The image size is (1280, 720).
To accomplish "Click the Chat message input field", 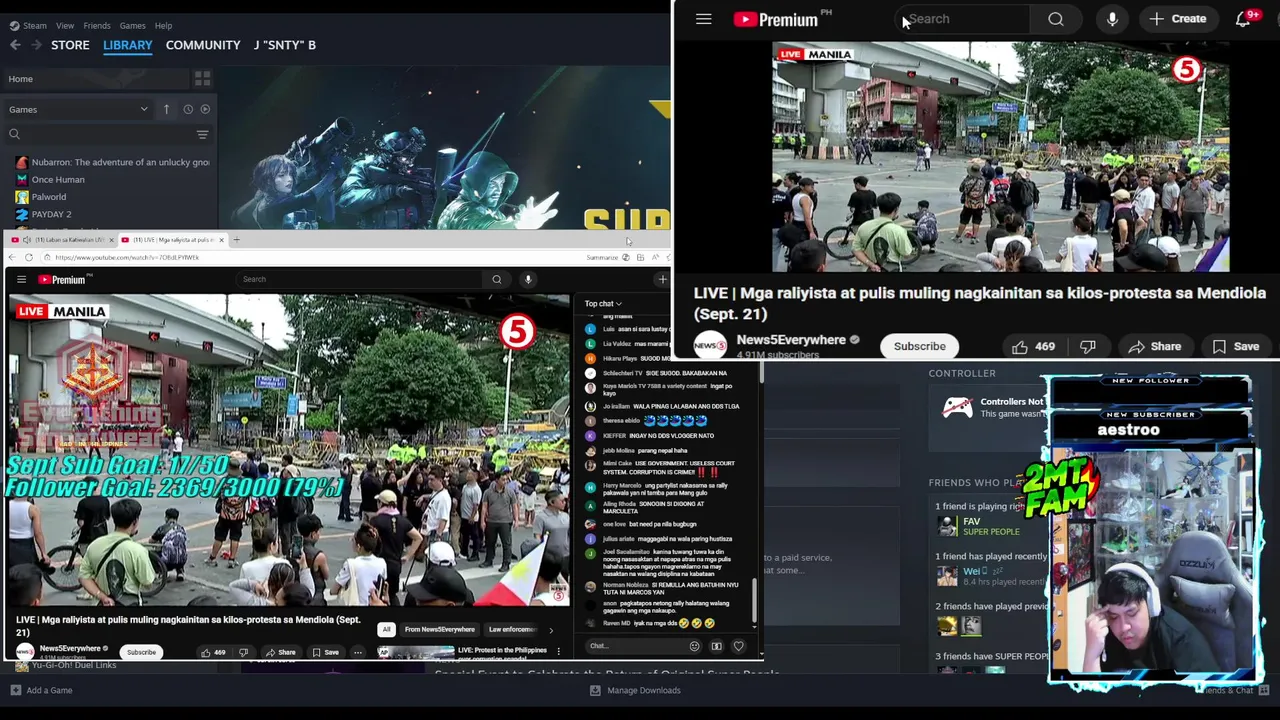I will click(635, 646).
